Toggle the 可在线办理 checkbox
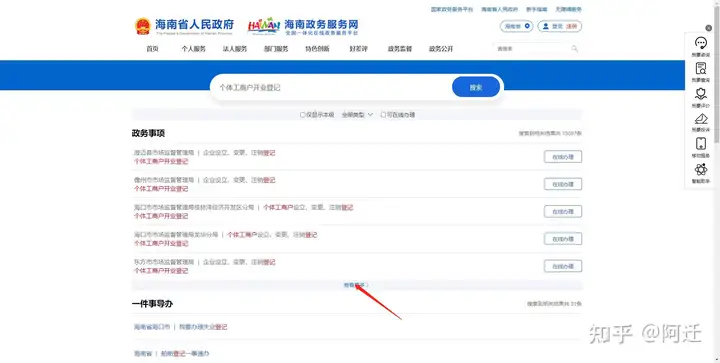 tap(383, 115)
